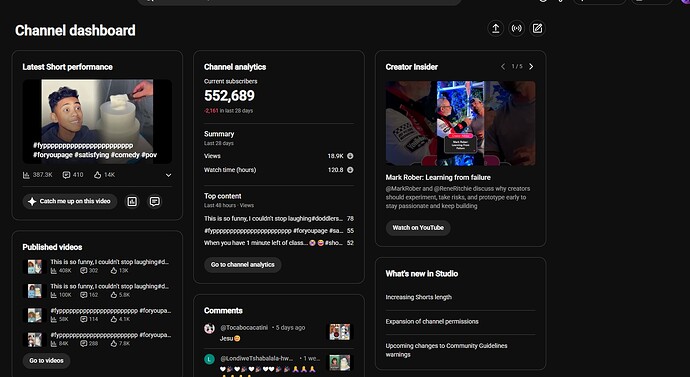Click the info icon next to Watch time
The width and height of the screenshot is (690, 377).
coord(350,170)
